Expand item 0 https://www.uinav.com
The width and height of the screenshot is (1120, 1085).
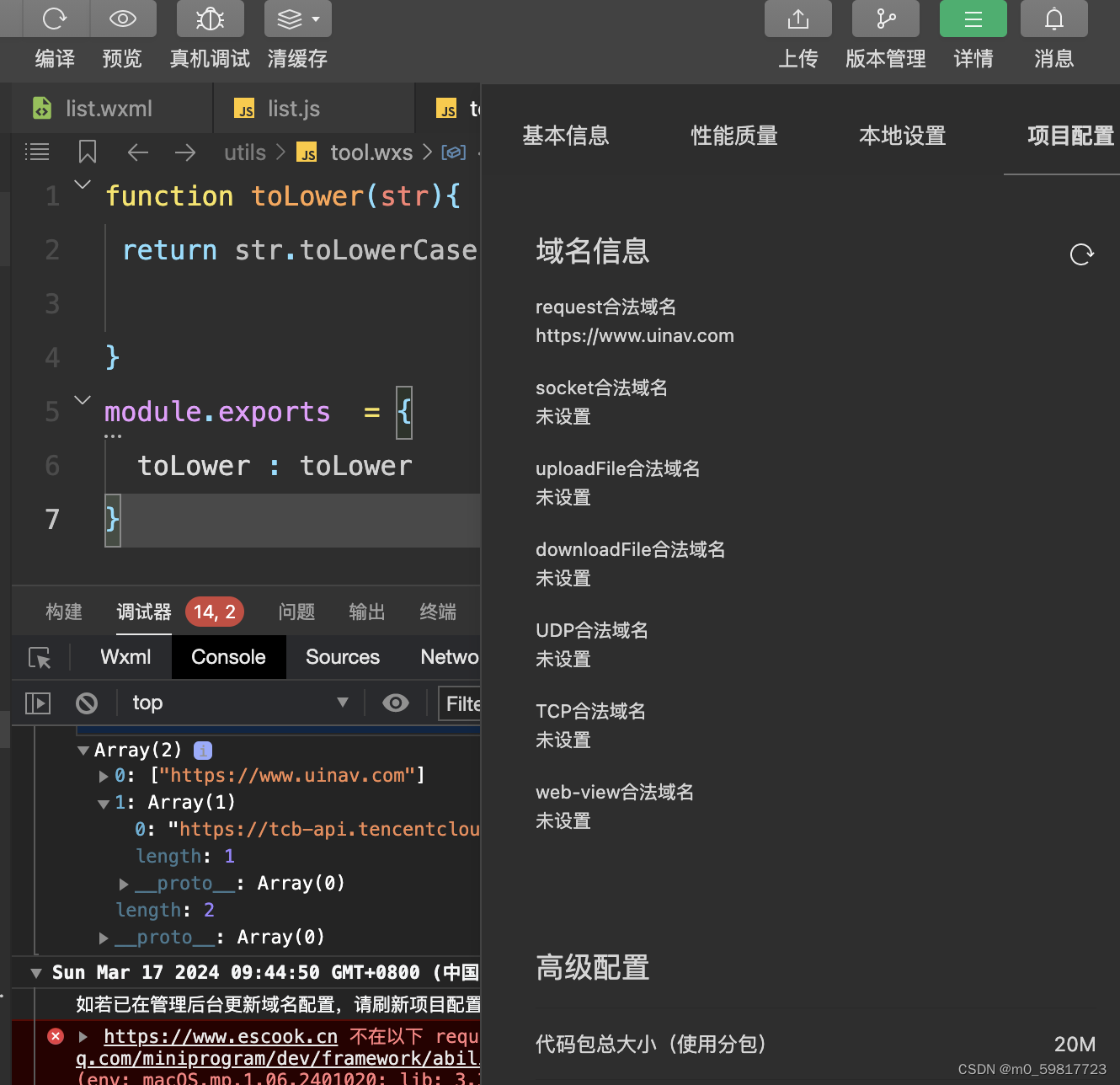(x=104, y=776)
